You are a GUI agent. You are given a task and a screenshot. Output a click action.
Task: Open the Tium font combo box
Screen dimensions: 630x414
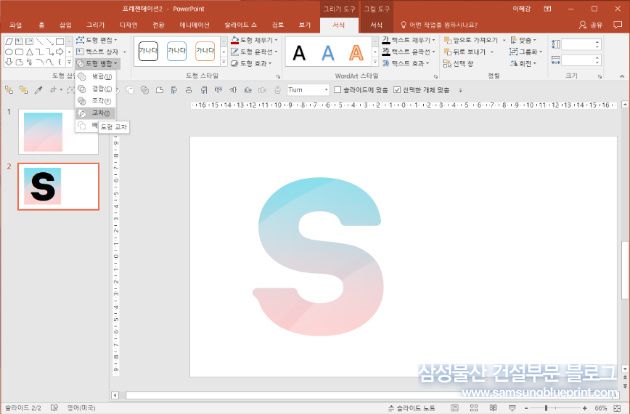click(x=309, y=90)
